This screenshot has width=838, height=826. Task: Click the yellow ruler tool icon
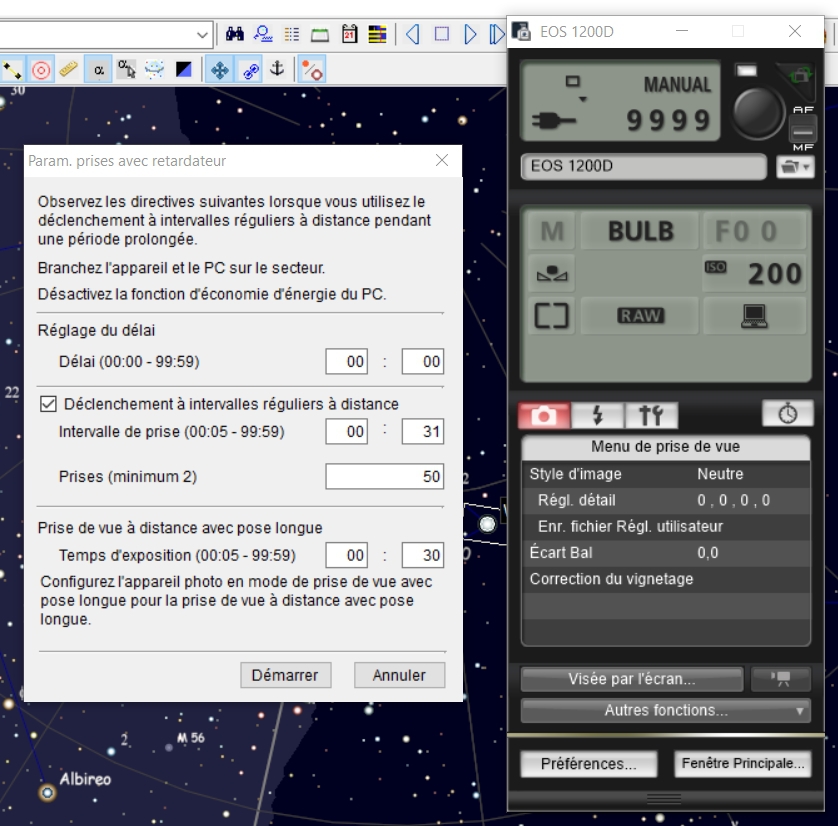pyautogui.click(x=68, y=70)
